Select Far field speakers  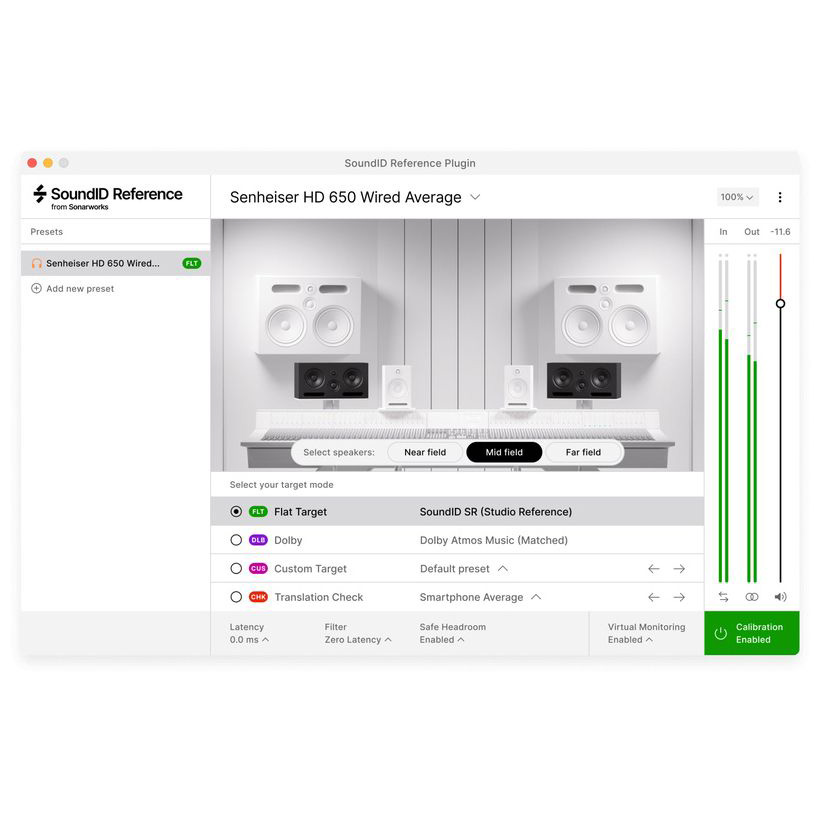coord(583,452)
